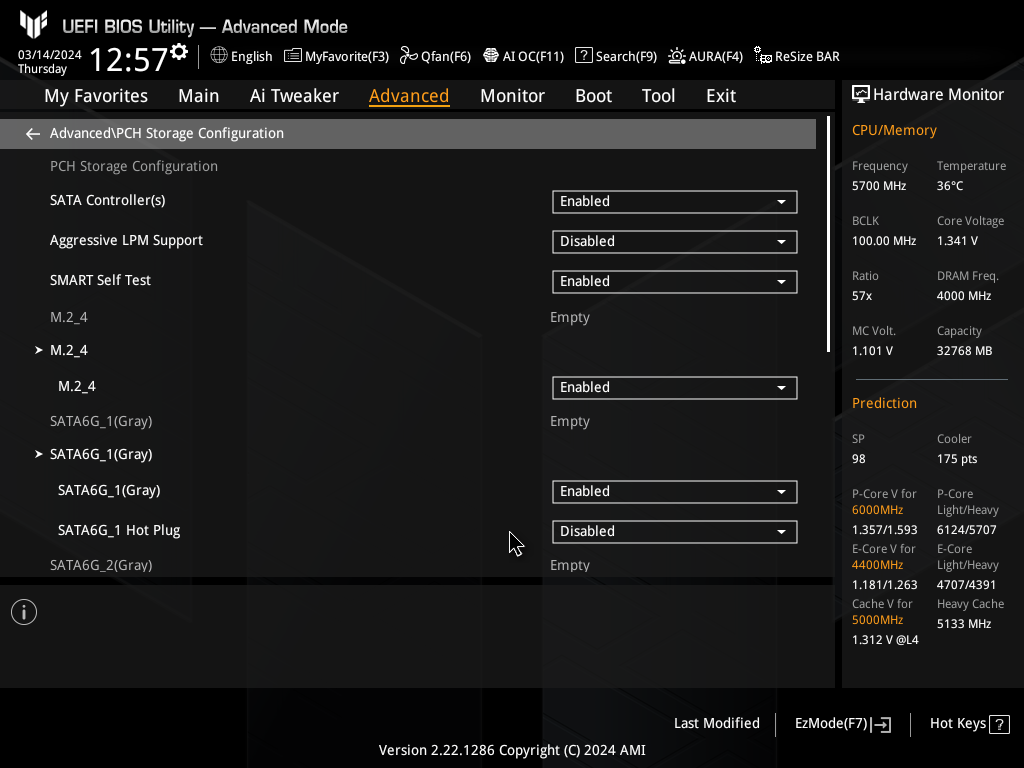Open the Search(F9) question mark icon
Viewport: 1024px width, 768px height.
coord(583,56)
